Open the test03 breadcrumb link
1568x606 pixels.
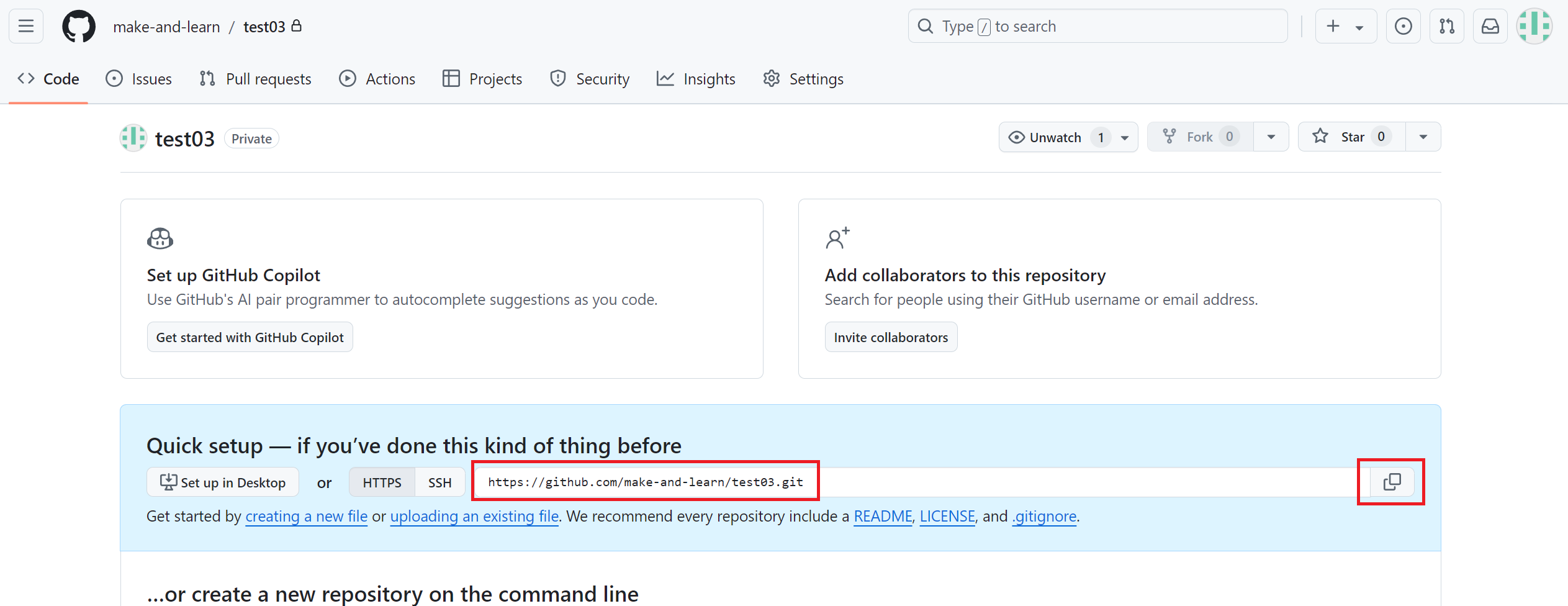[264, 27]
